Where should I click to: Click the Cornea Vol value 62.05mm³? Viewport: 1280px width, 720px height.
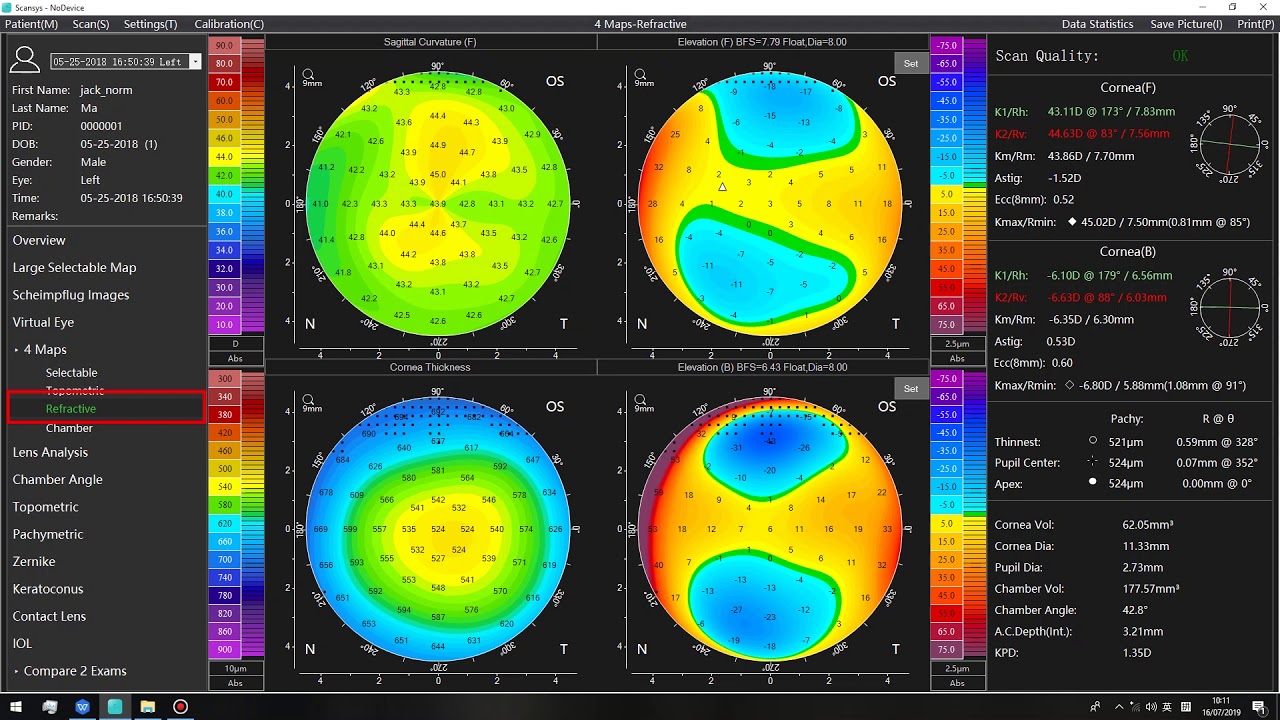coord(1148,525)
